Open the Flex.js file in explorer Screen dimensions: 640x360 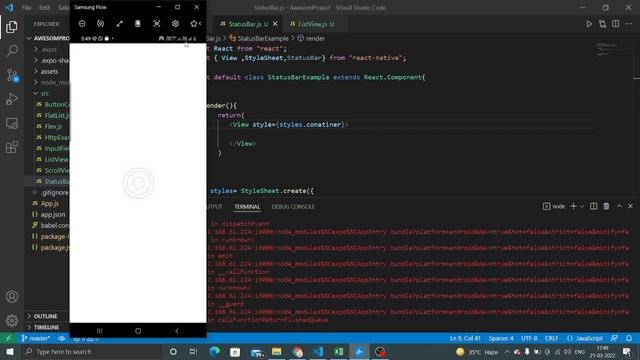[x=53, y=127]
